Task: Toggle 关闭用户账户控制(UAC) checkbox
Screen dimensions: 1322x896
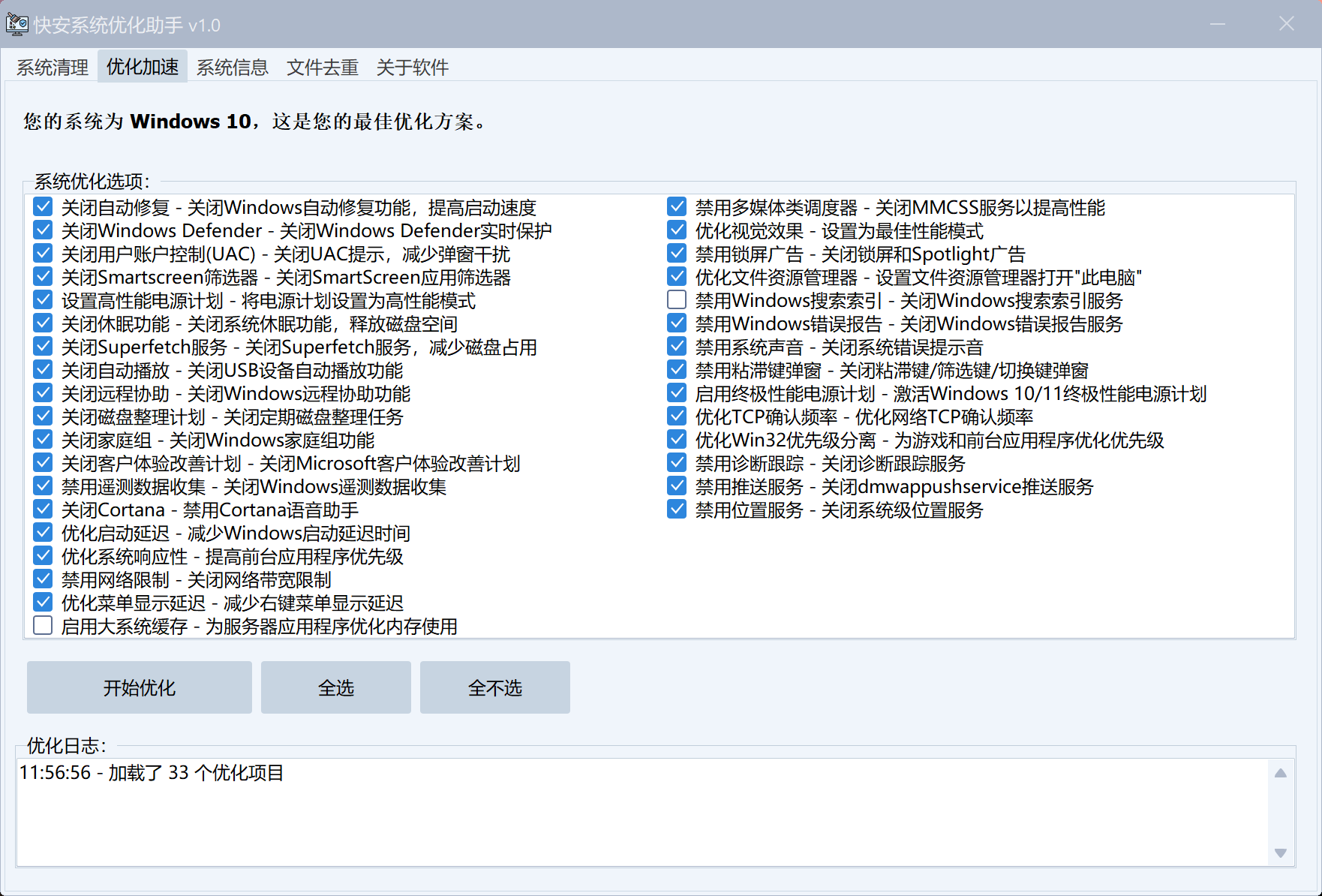Action: [44, 254]
